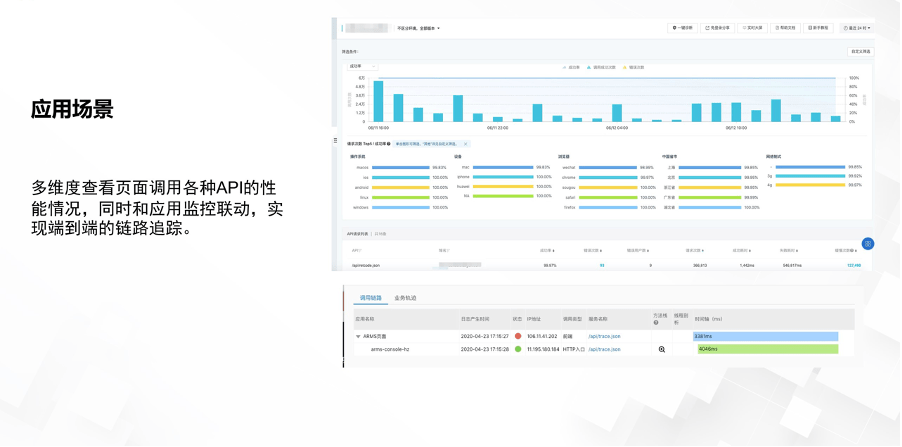Click the red status dot for ARMS页面
Screen dimensions: 902x447
[x=518, y=336]
